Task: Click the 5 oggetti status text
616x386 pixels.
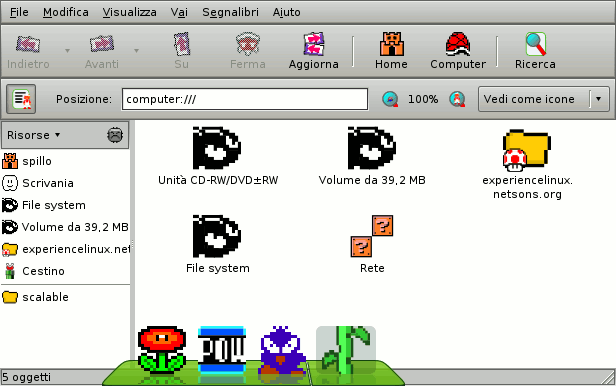Action: 27,377
